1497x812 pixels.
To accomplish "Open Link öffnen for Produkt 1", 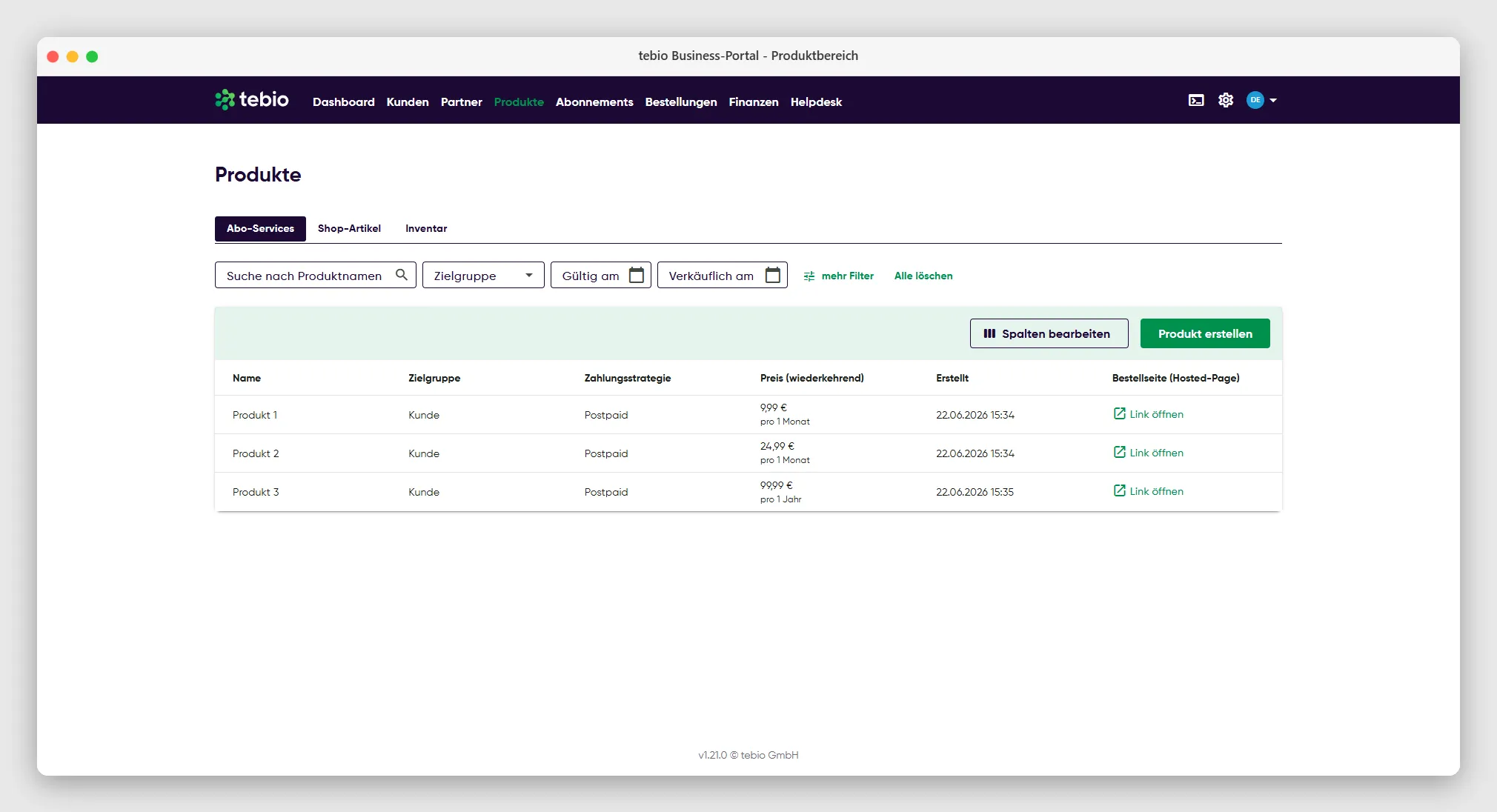I will (x=1156, y=414).
